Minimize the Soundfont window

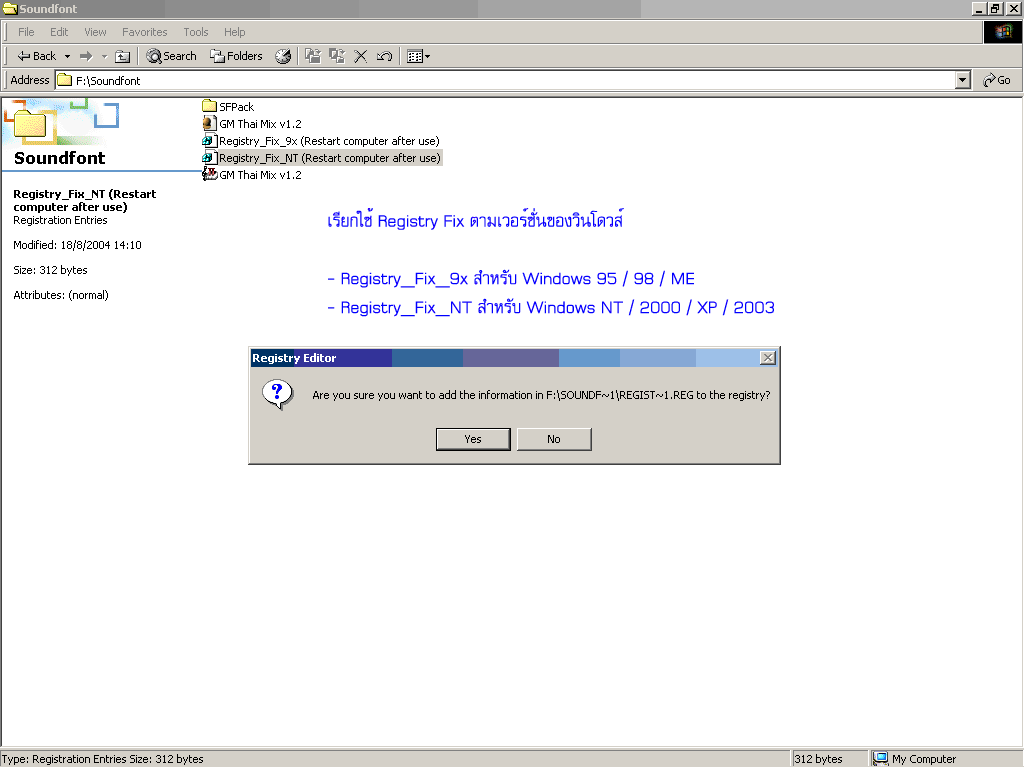[x=978, y=8]
